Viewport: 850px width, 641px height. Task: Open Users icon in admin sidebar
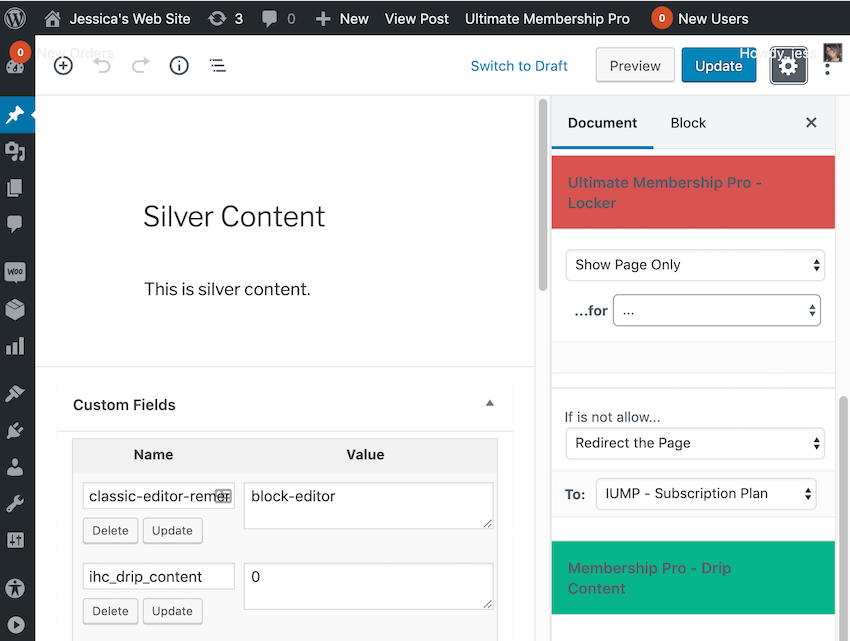(x=15, y=467)
